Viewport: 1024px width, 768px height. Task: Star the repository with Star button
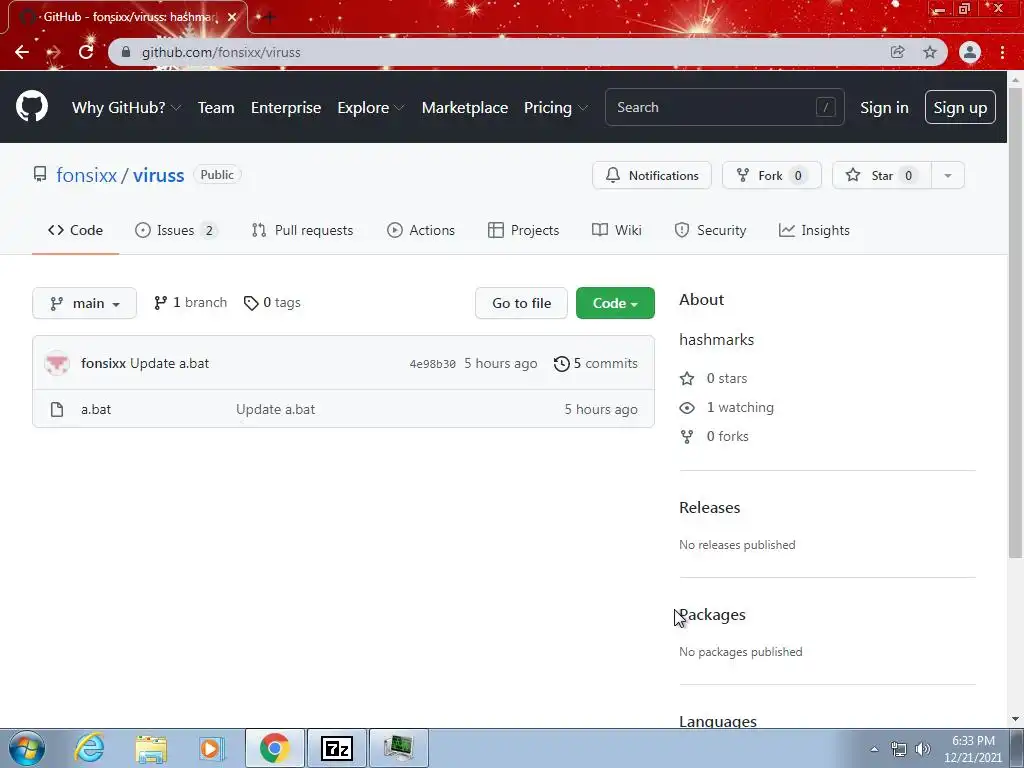[882, 176]
